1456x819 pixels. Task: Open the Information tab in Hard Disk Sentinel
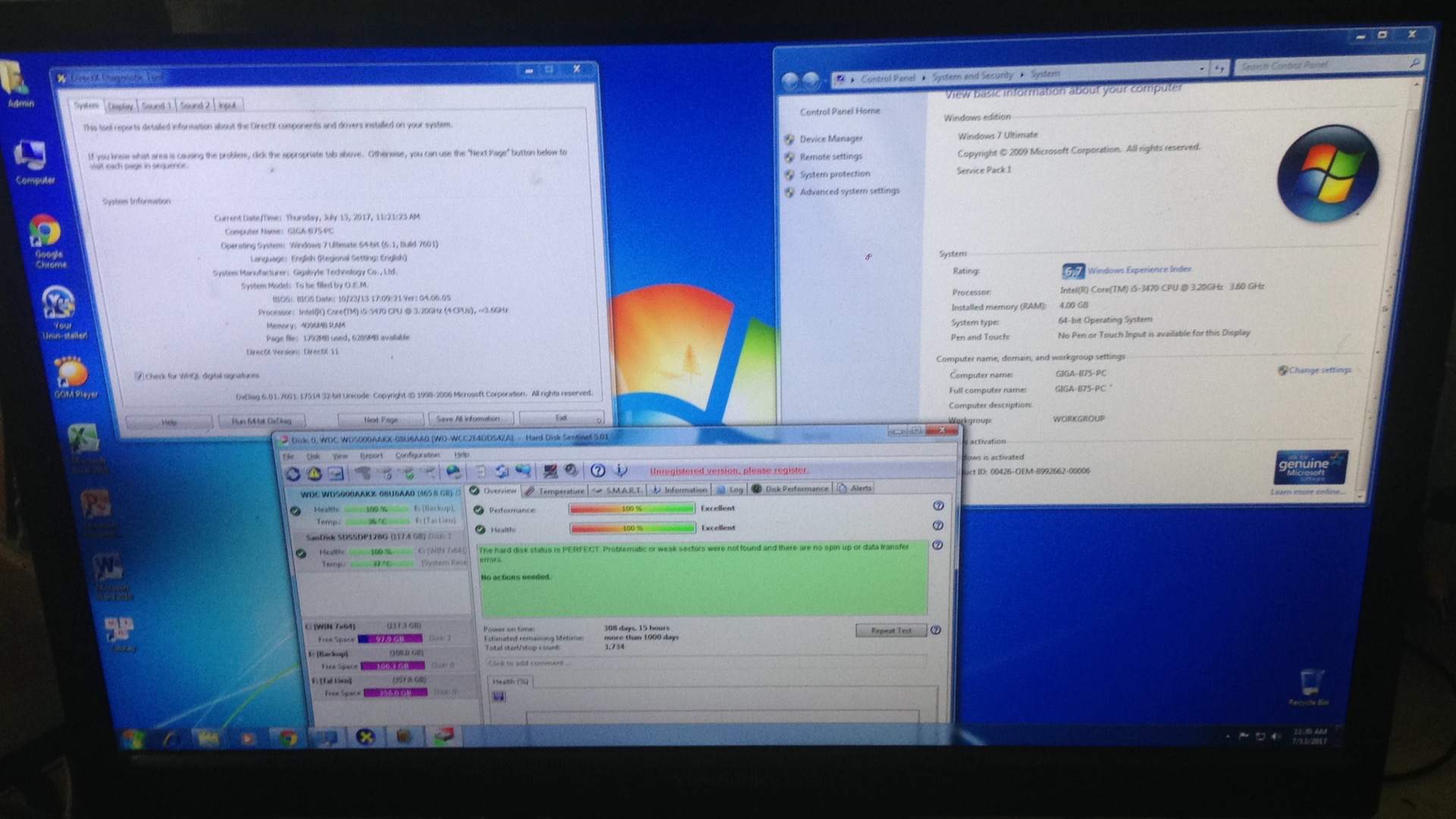[679, 490]
